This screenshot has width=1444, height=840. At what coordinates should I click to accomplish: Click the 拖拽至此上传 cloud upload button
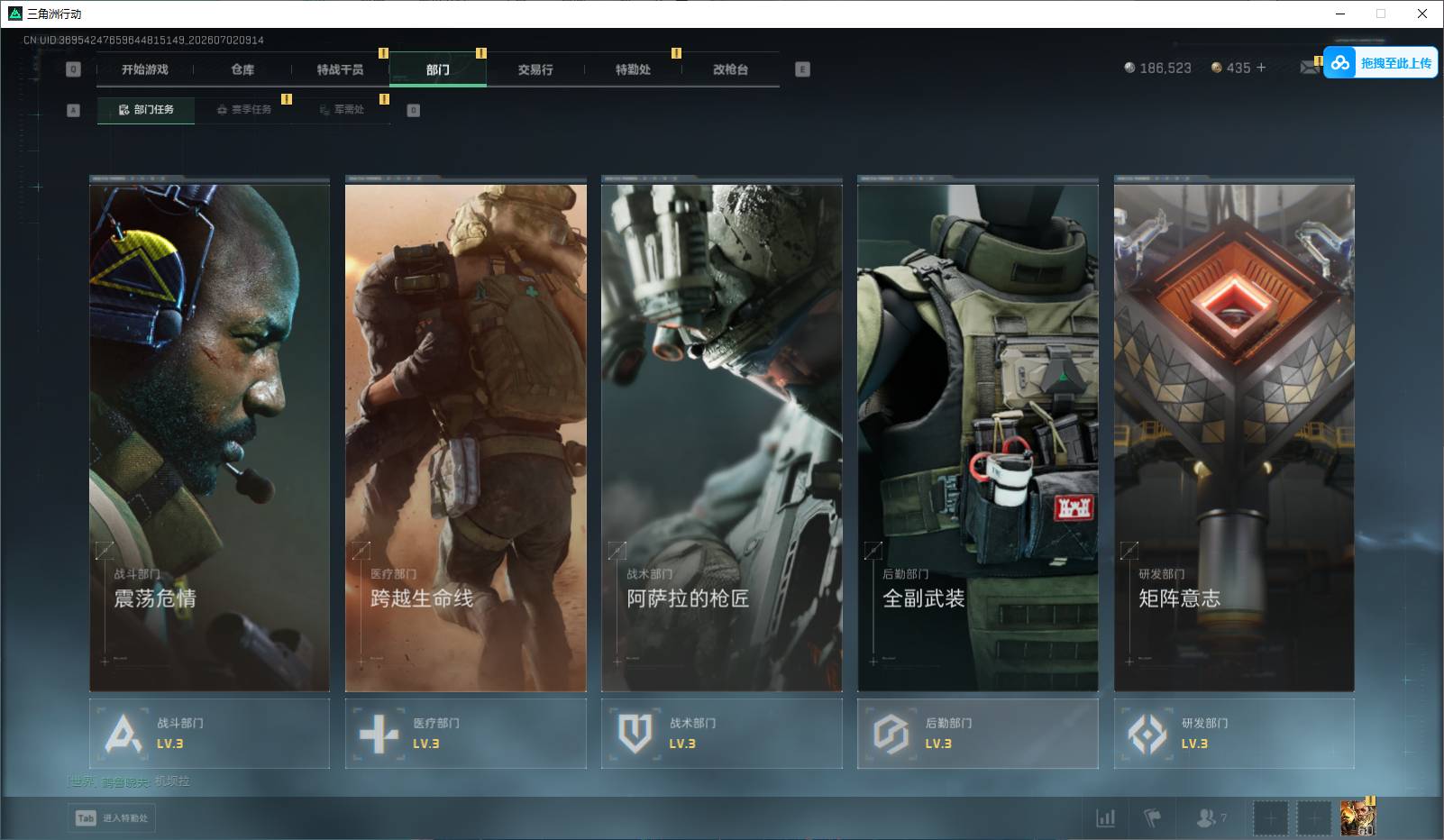pos(1381,62)
